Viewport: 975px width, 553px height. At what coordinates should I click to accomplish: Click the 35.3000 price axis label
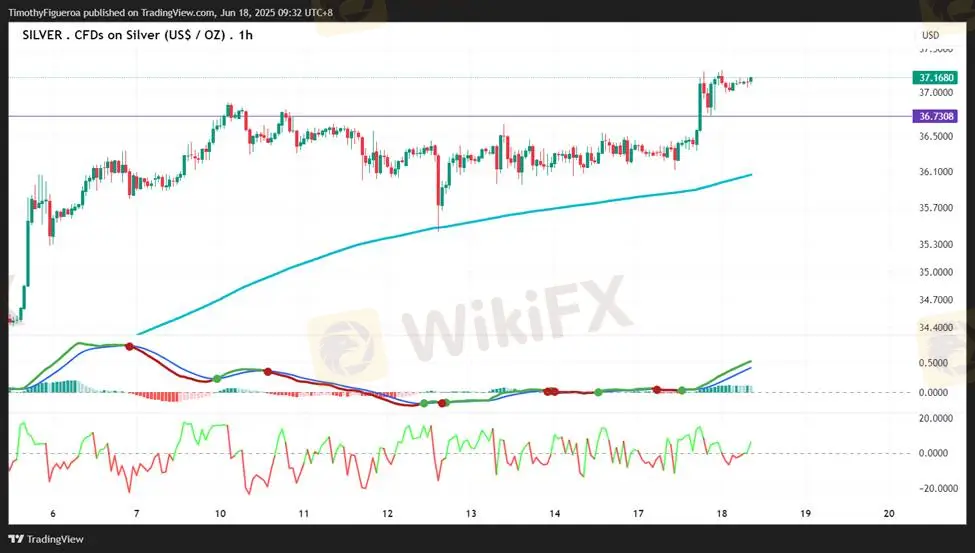click(x=936, y=244)
